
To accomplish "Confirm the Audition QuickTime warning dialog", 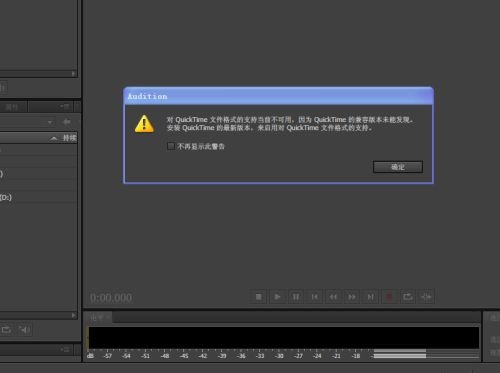I will (398, 167).
